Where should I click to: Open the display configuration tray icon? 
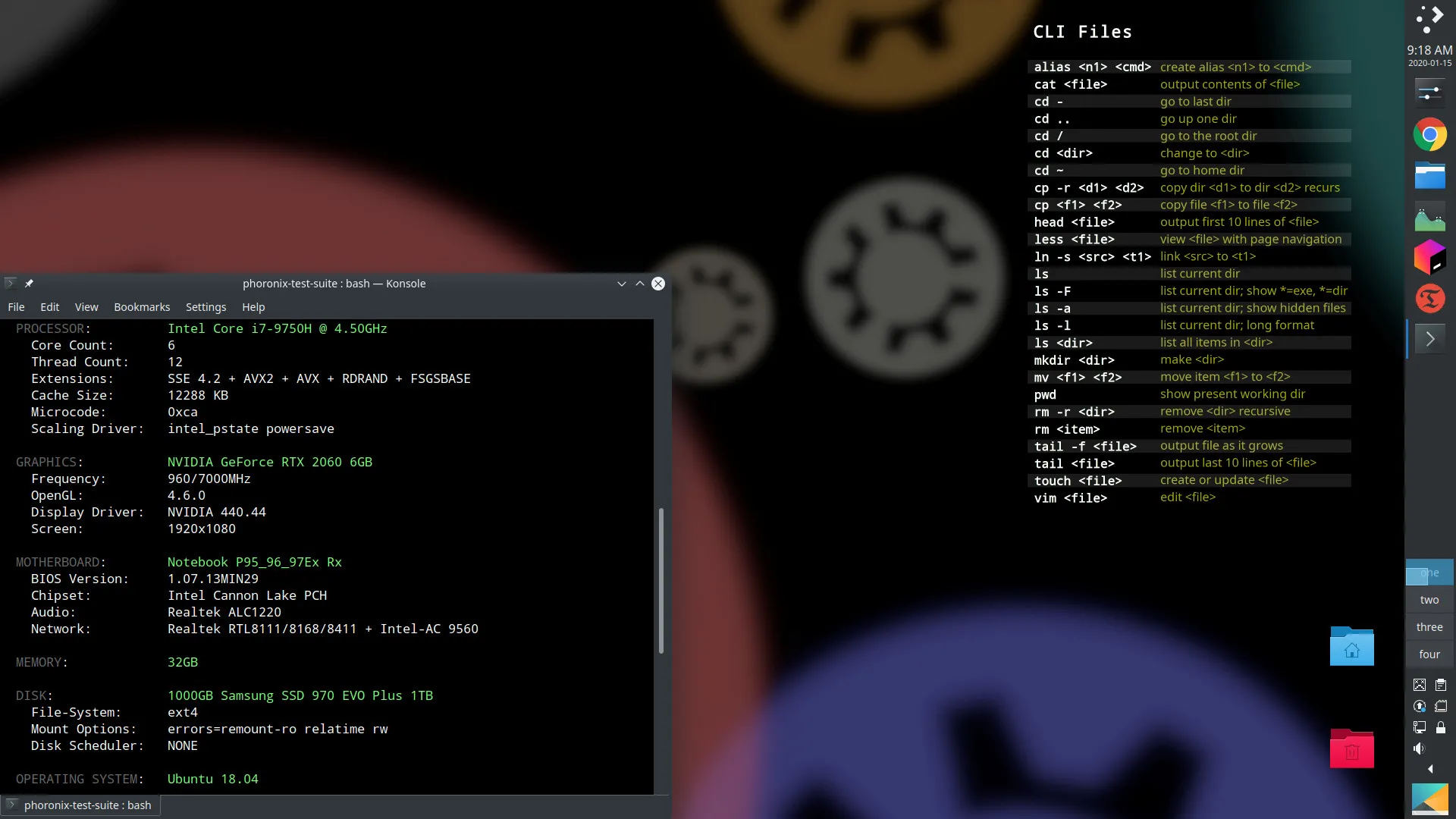click(x=1419, y=685)
